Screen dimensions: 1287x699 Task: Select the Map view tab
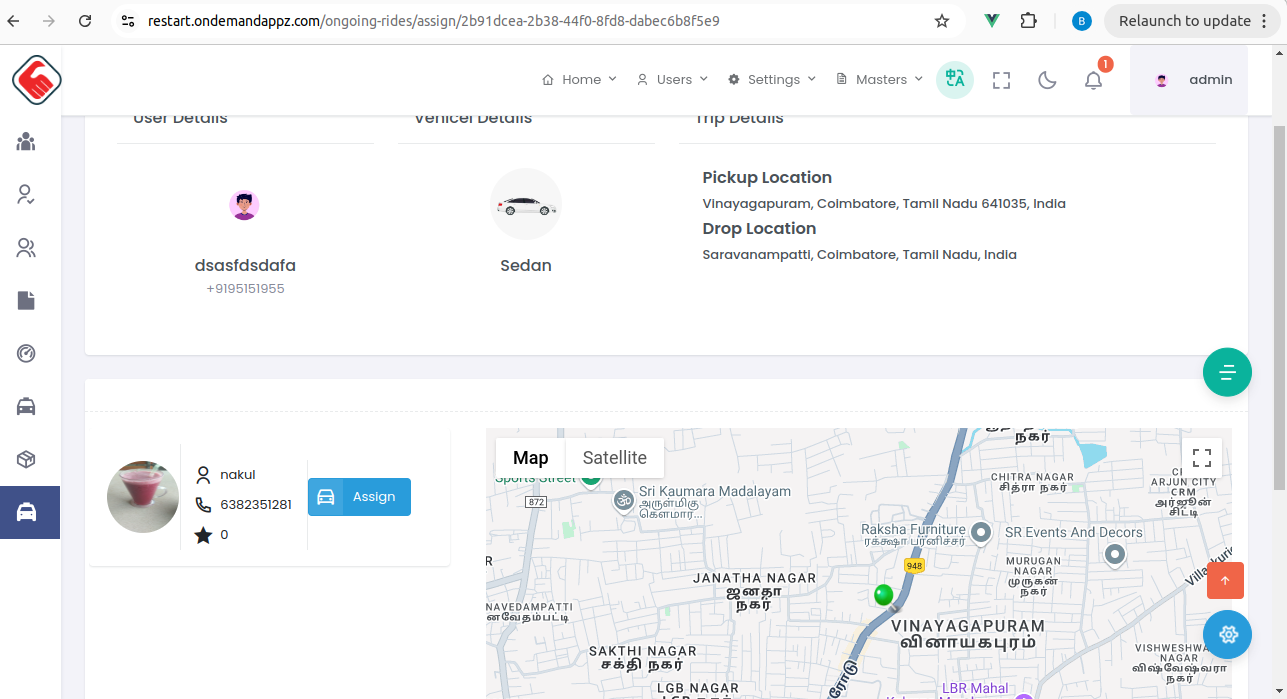pos(530,458)
